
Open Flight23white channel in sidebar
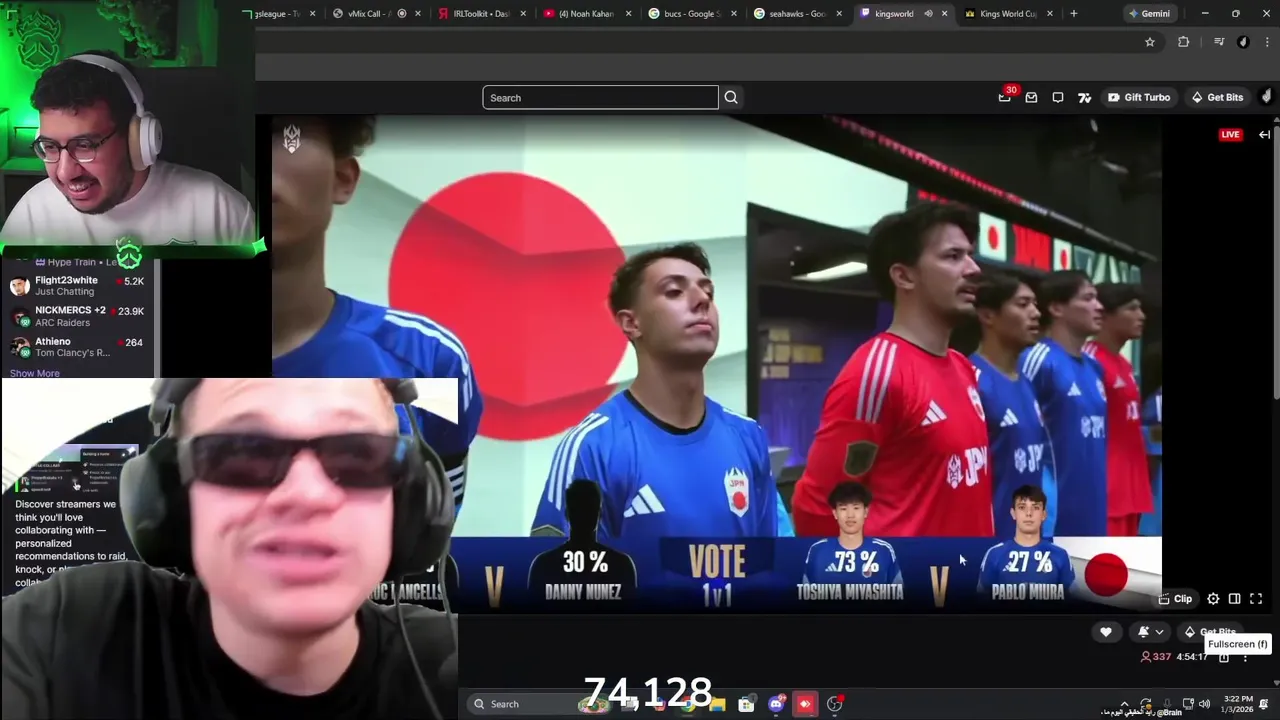[x=77, y=286]
